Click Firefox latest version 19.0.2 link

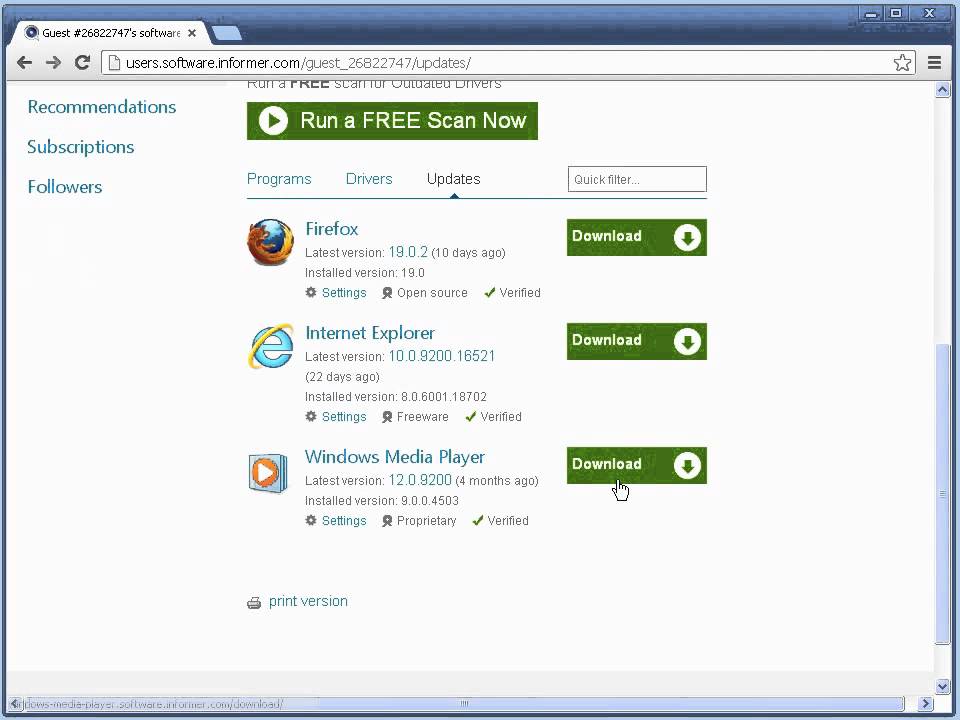click(408, 252)
